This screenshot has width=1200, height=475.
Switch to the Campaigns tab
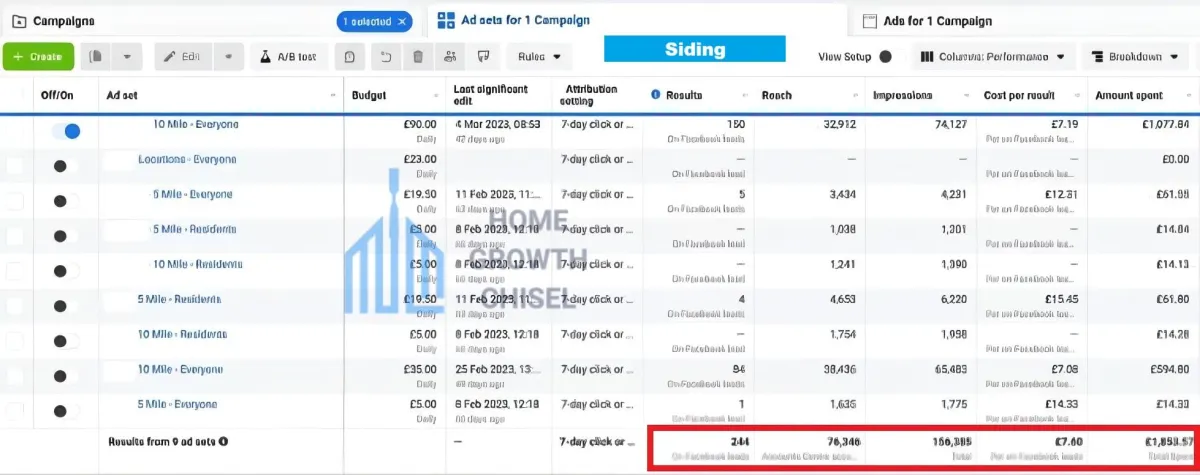tap(65, 21)
